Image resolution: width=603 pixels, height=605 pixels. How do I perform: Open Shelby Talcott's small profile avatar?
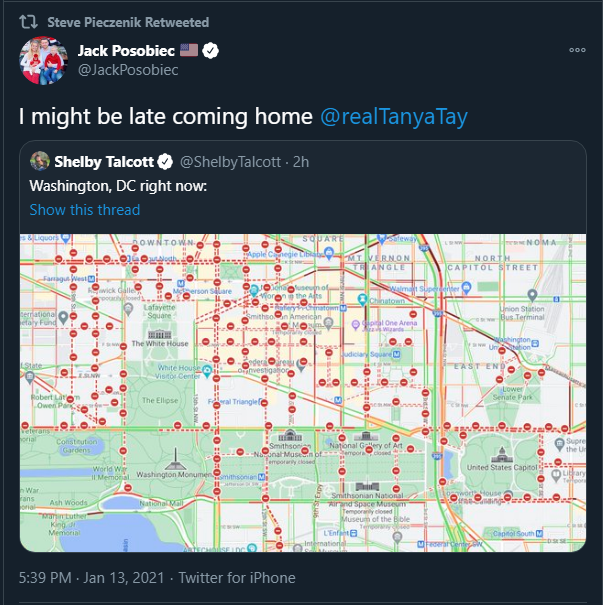tap(40, 161)
